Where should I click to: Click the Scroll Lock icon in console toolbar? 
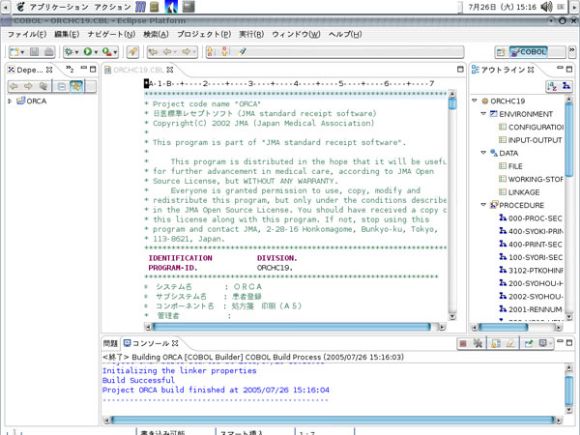click(496, 344)
